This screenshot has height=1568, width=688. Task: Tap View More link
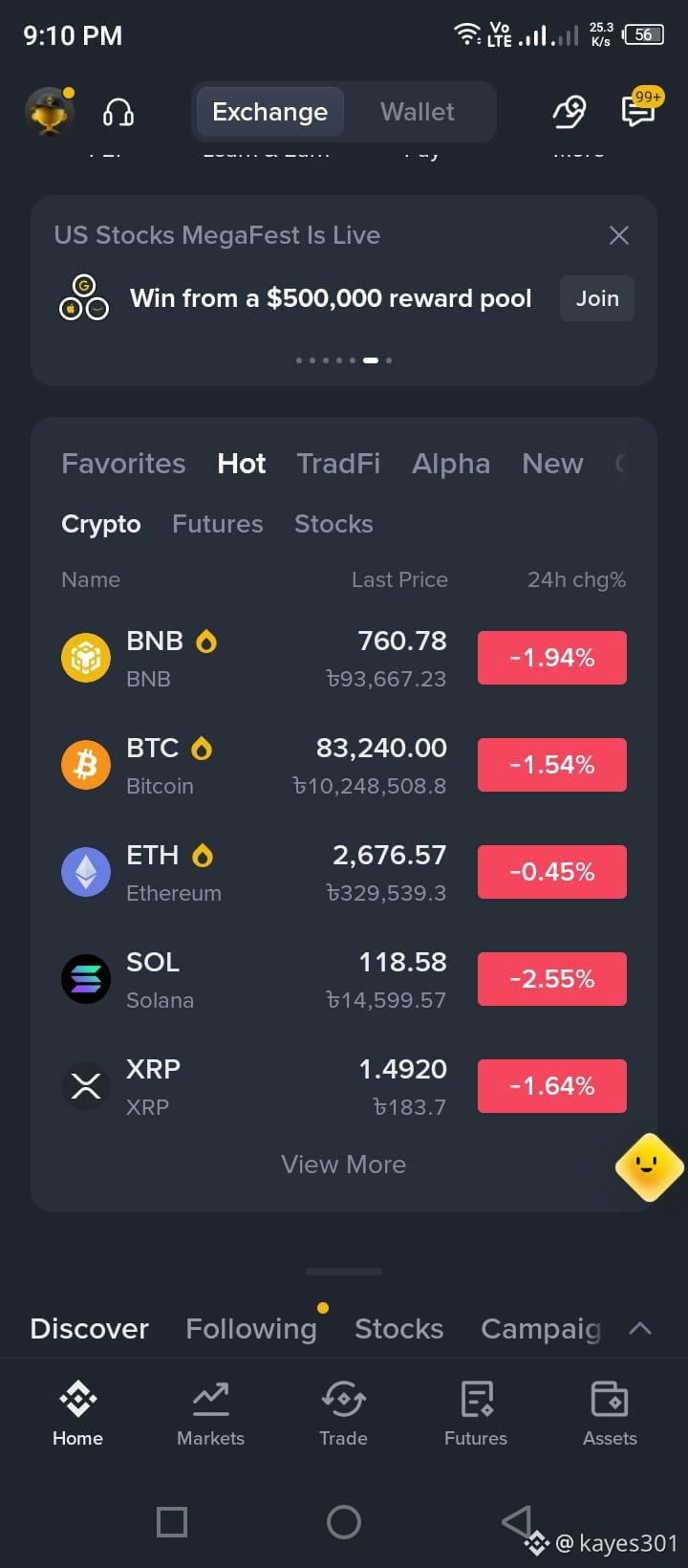click(344, 1165)
